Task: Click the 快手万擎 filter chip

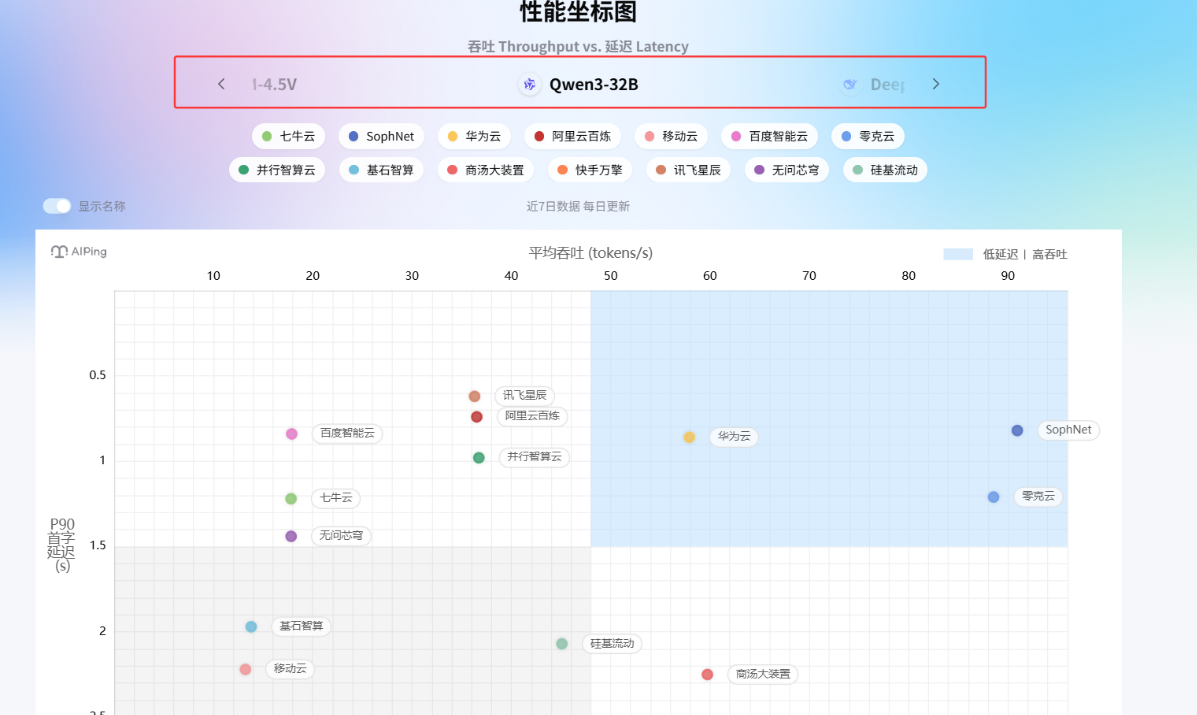Action: click(590, 170)
